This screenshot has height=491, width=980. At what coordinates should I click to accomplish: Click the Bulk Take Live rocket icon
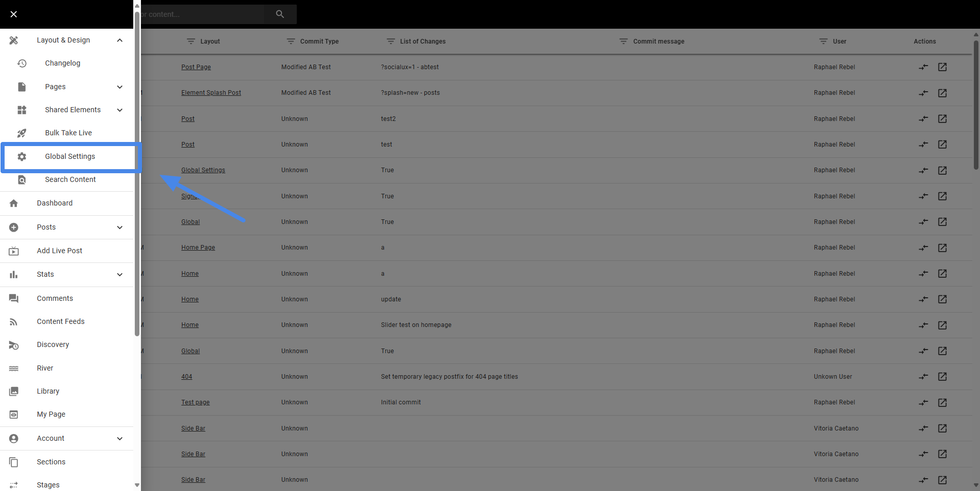(x=22, y=133)
